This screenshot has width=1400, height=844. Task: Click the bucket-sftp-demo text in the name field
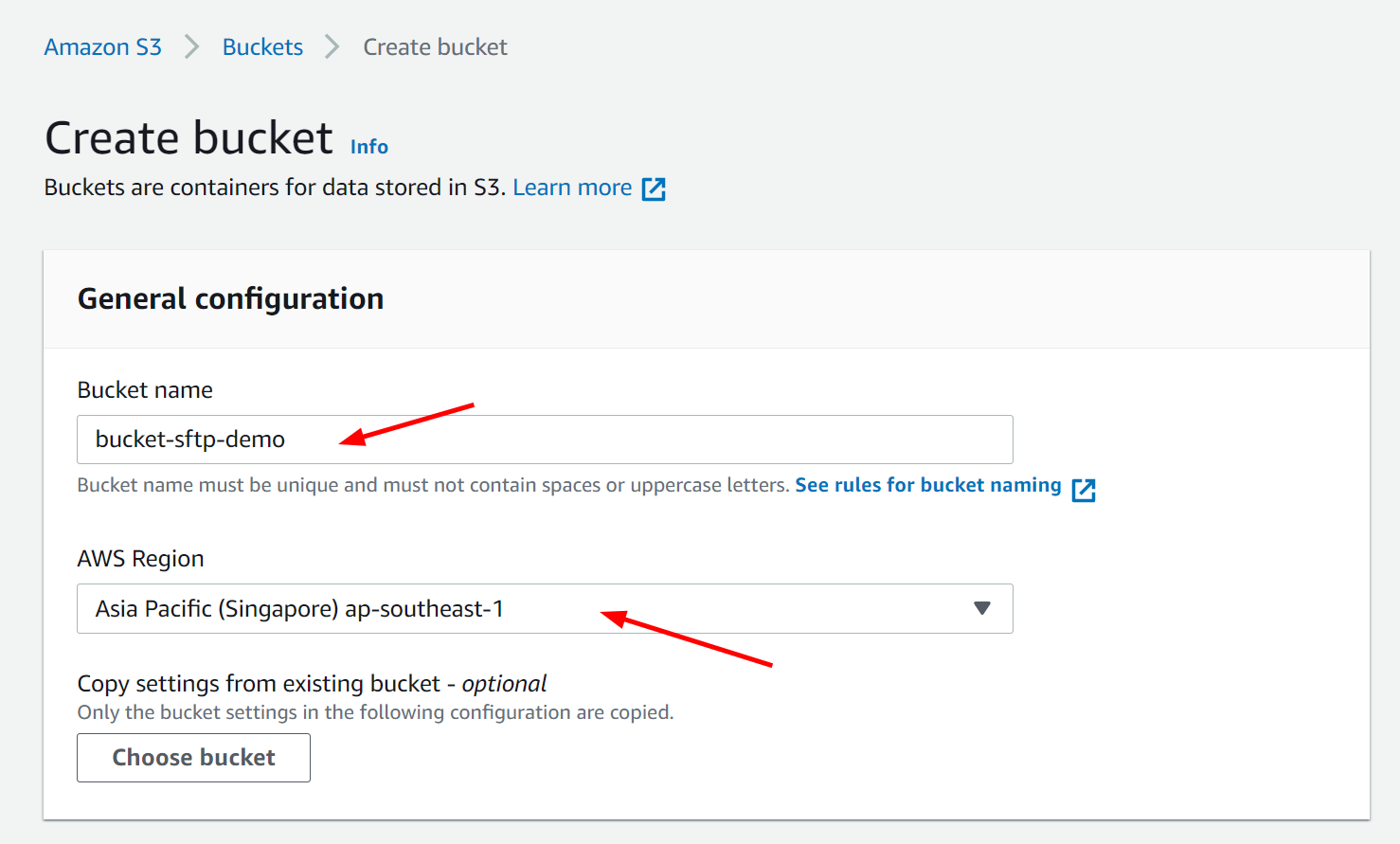[190, 440]
